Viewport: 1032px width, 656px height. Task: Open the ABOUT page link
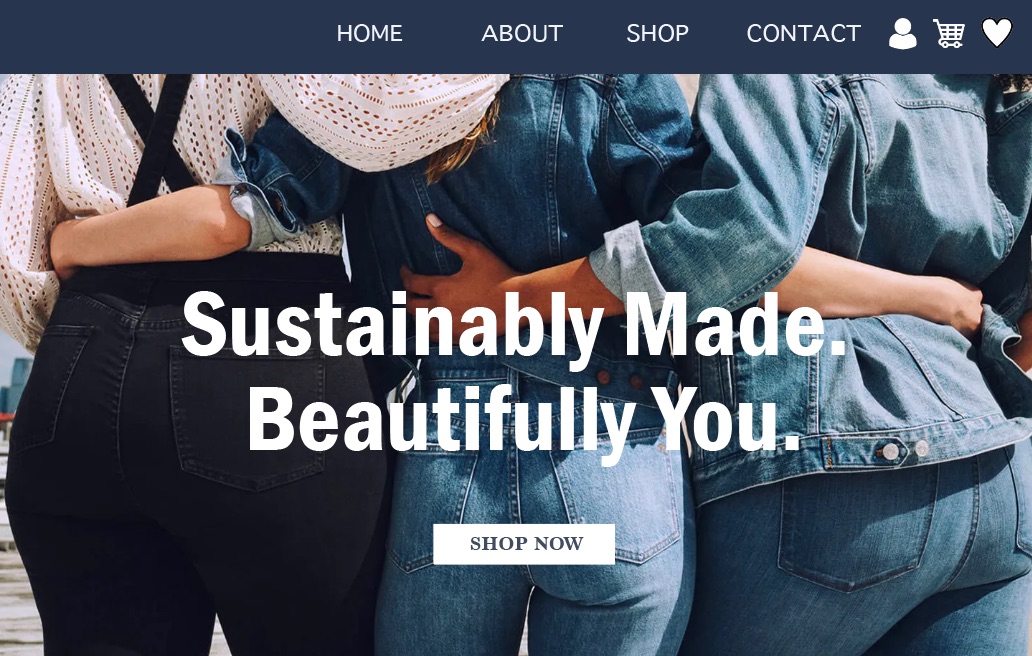[x=522, y=34]
